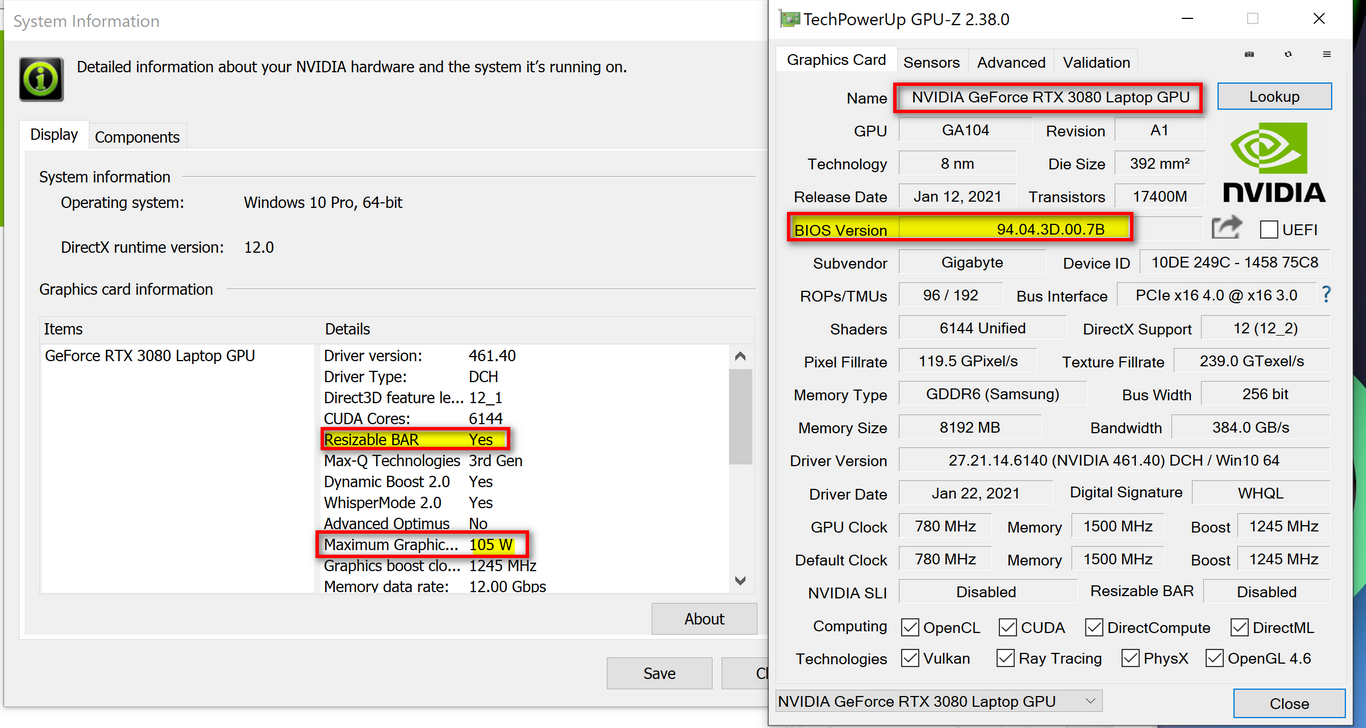Click the Advanced Optimus No row
Screen dimensions: 1366x728
point(406,524)
